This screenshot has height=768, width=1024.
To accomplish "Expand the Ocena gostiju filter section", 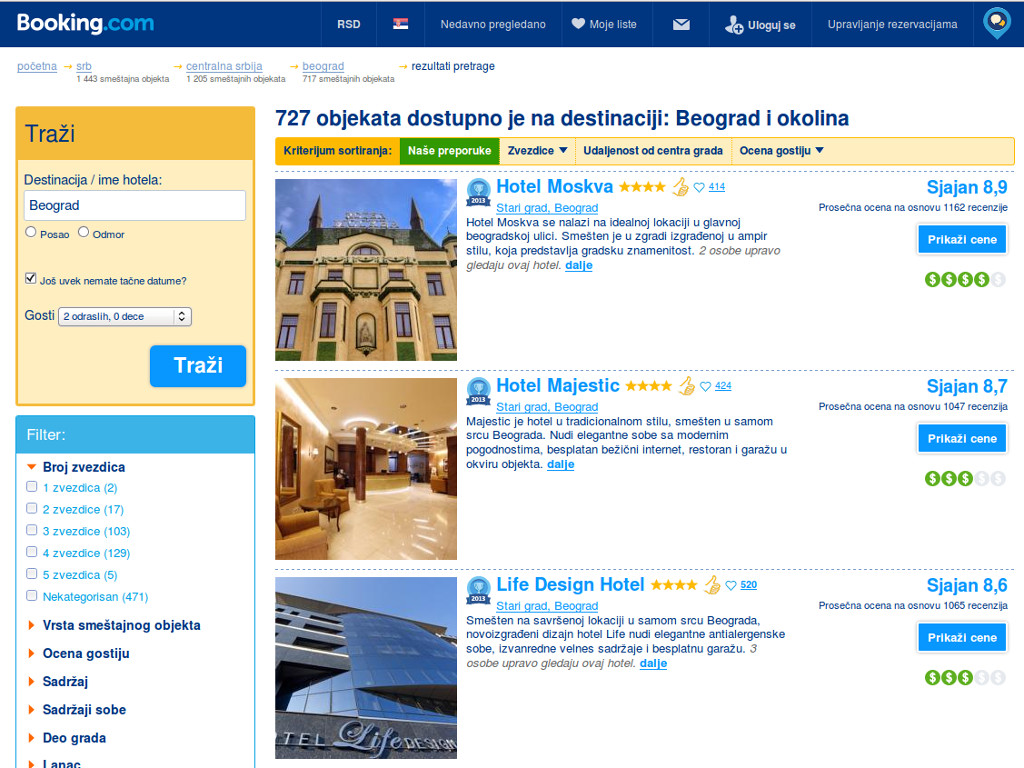I will click(78, 654).
